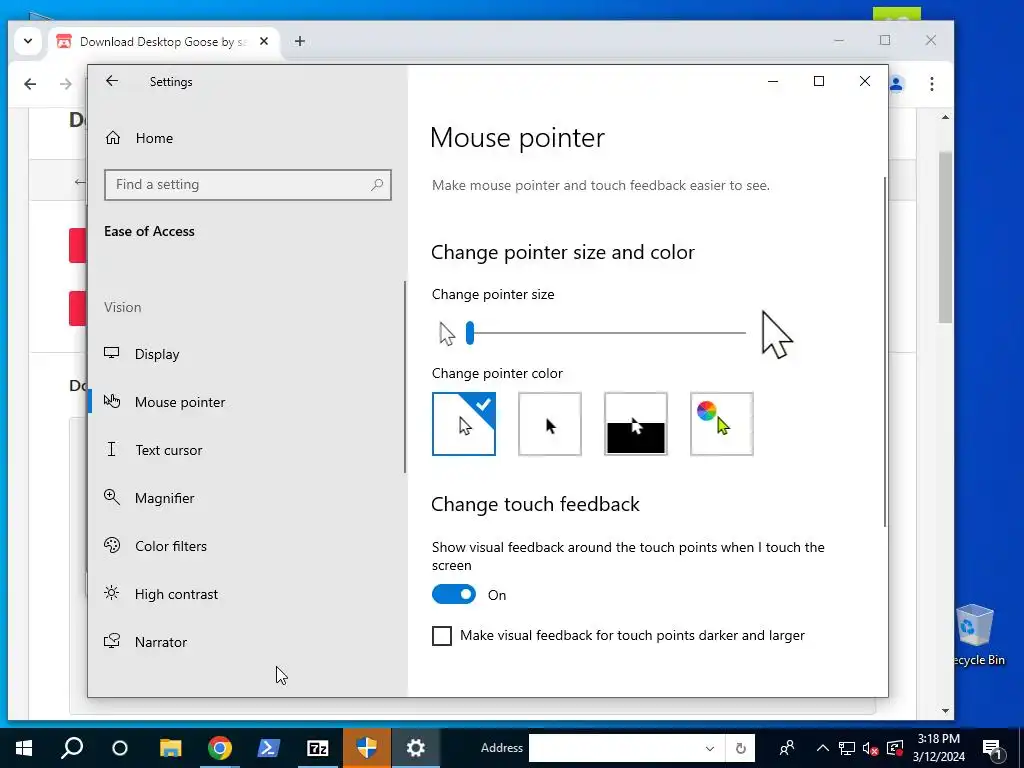
Task: Select the white pointer color option
Action: coord(464,424)
